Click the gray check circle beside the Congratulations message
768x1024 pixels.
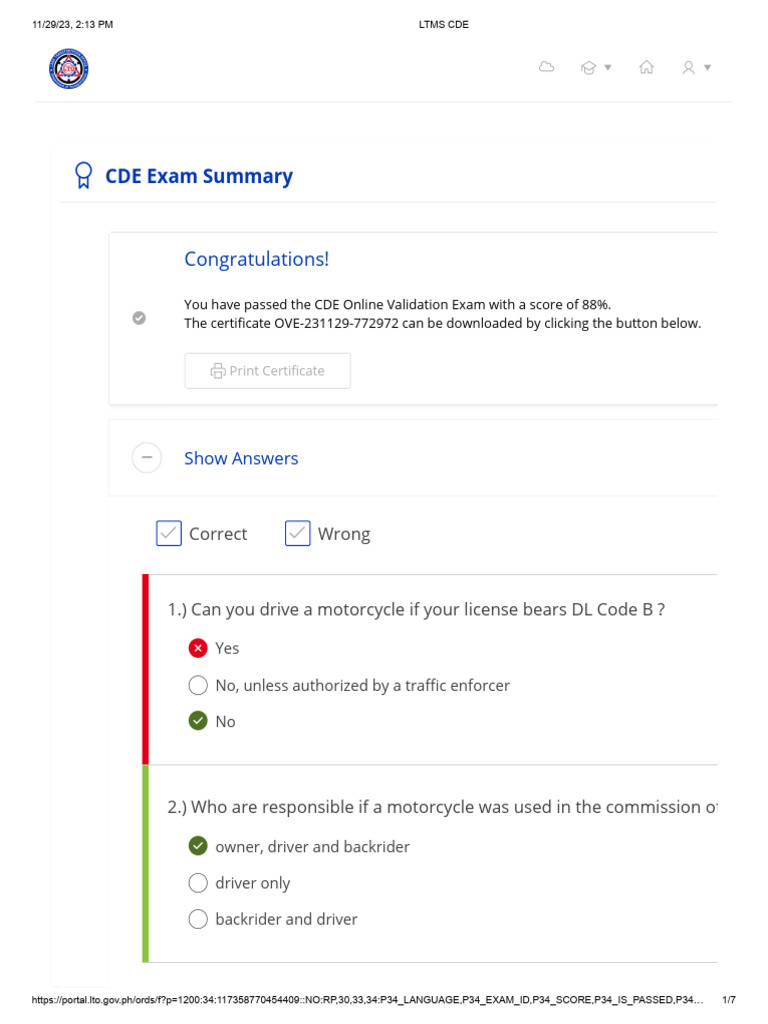click(x=139, y=318)
